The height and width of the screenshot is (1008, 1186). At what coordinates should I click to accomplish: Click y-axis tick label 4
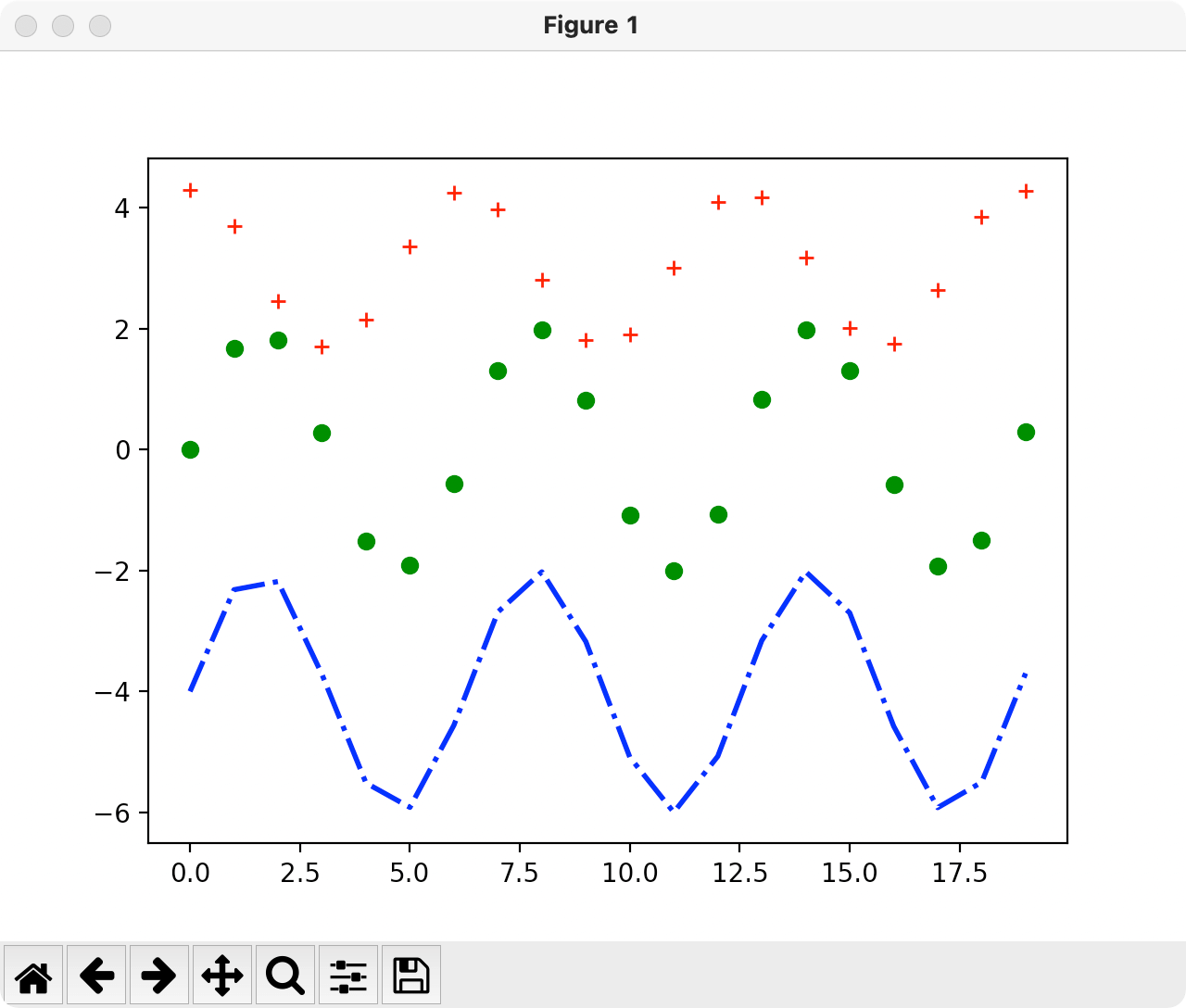click(121, 208)
